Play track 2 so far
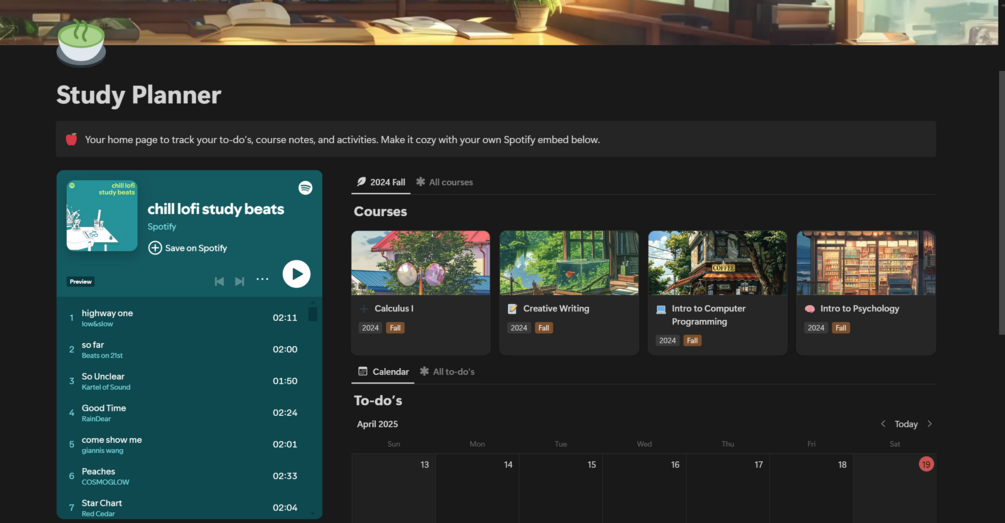The width and height of the screenshot is (1005, 523). pos(185,349)
